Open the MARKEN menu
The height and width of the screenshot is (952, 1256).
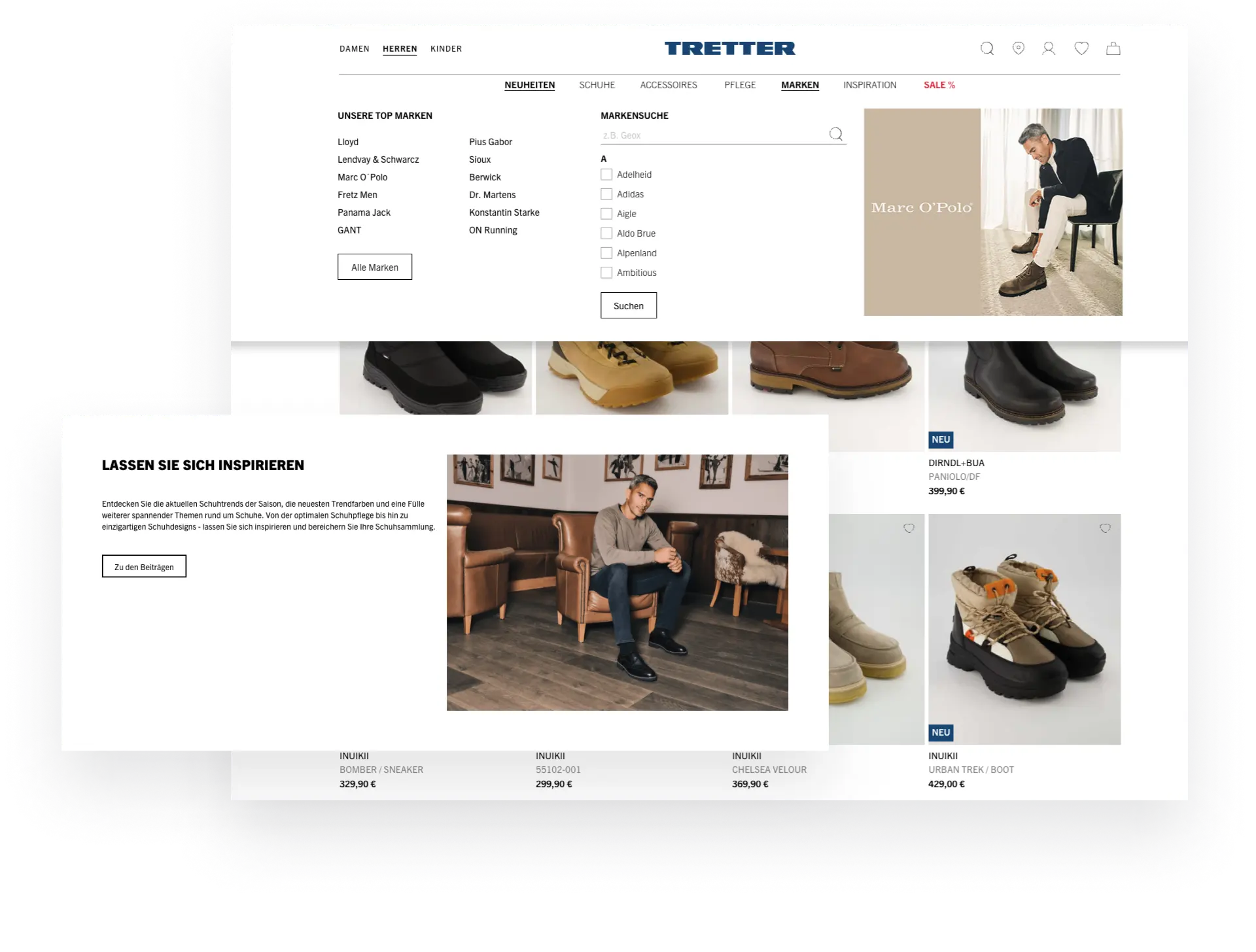tap(800, 85)
